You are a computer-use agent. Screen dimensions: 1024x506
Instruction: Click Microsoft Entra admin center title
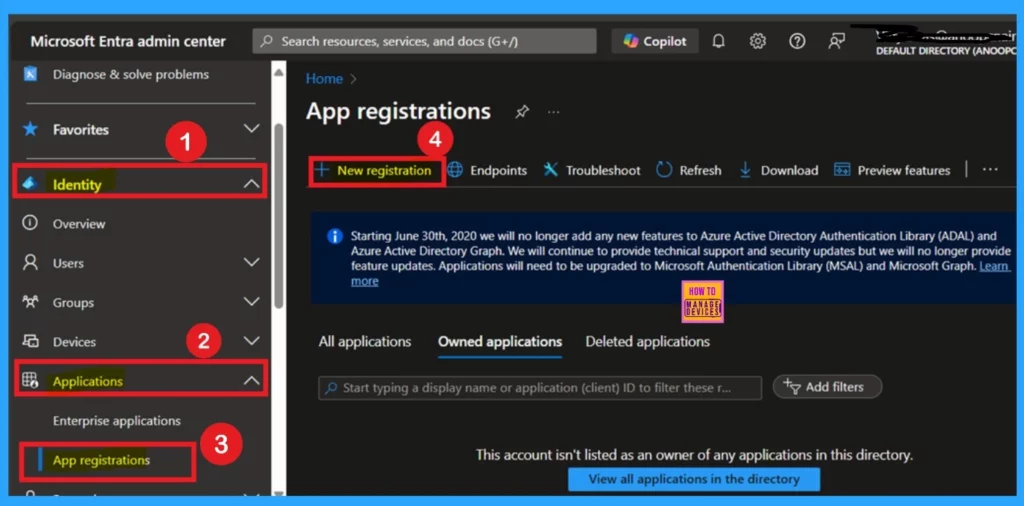[x=128, y=42]
